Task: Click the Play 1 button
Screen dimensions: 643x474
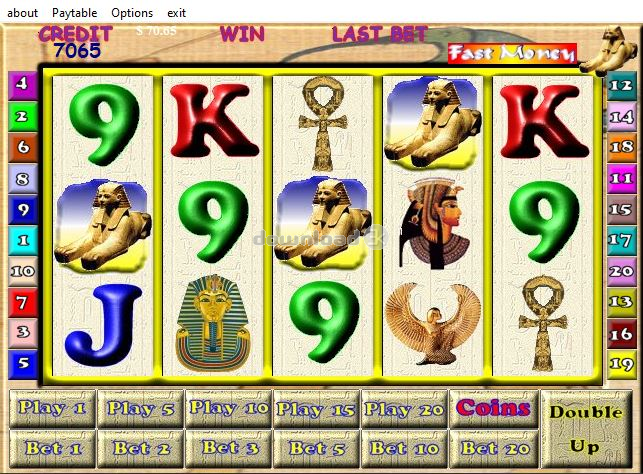Action: [52, 408]
